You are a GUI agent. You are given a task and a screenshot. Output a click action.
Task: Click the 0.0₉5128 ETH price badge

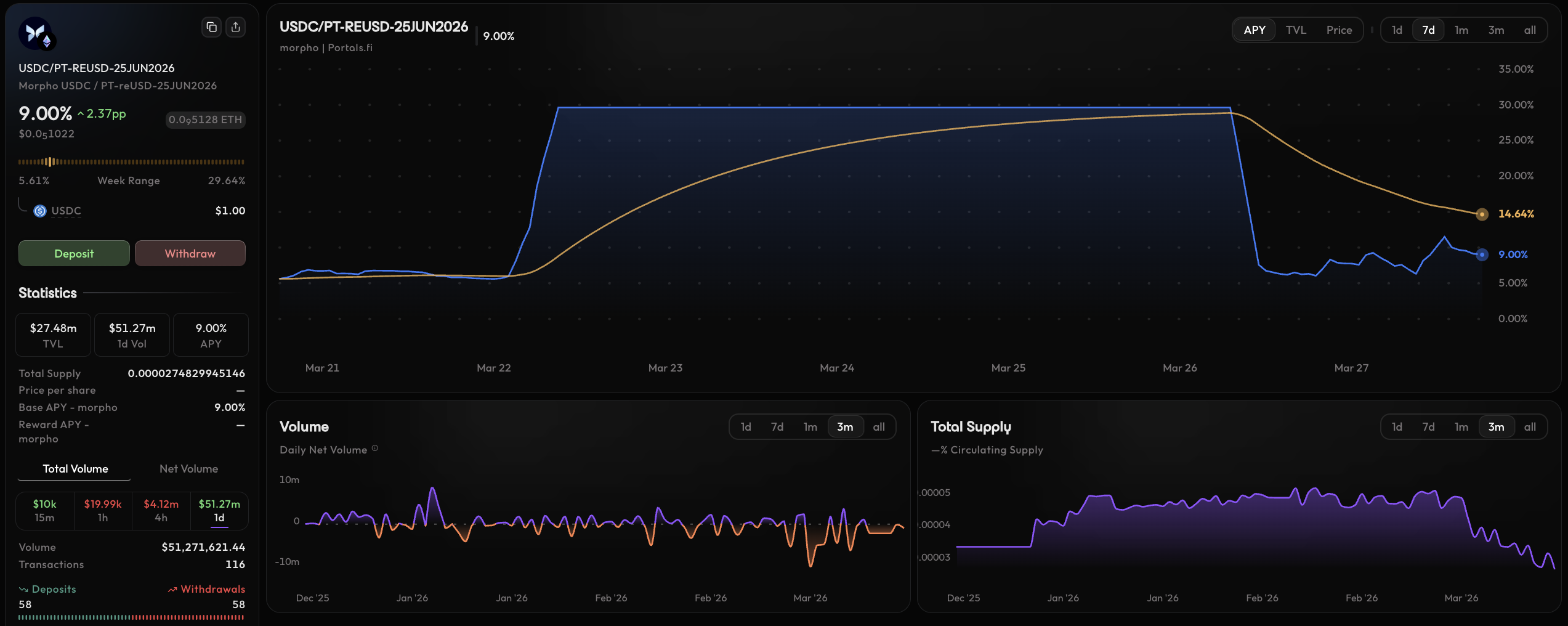point(205,120)
